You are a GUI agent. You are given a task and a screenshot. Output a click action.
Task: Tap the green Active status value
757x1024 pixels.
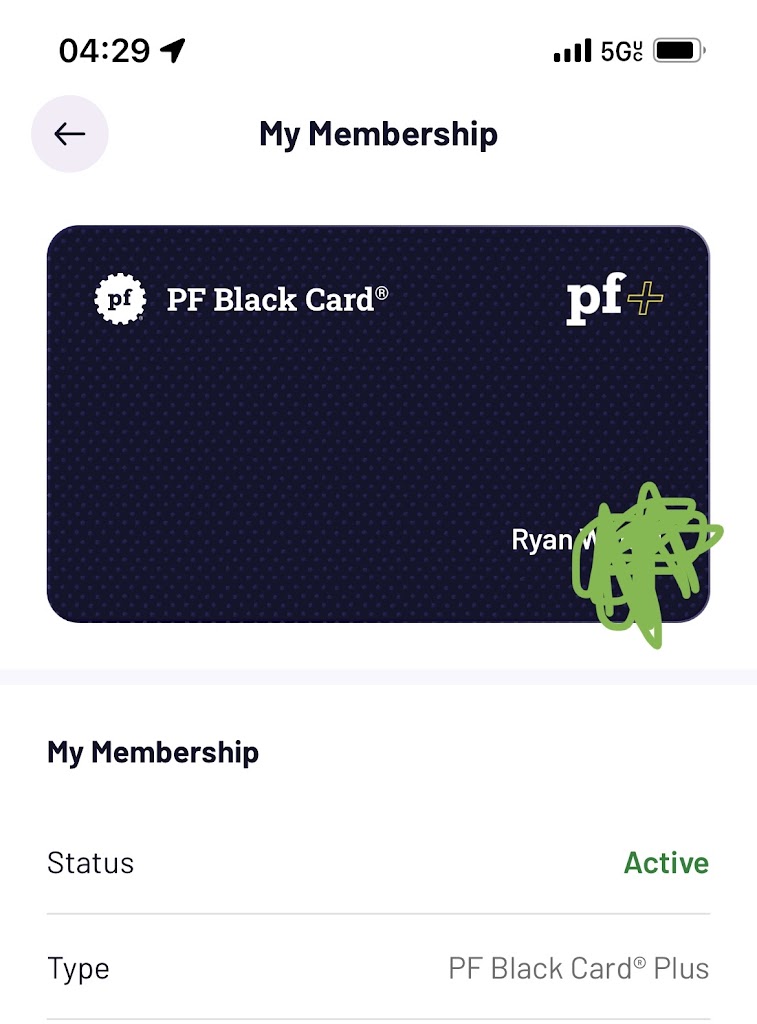(x=666, y=863)
